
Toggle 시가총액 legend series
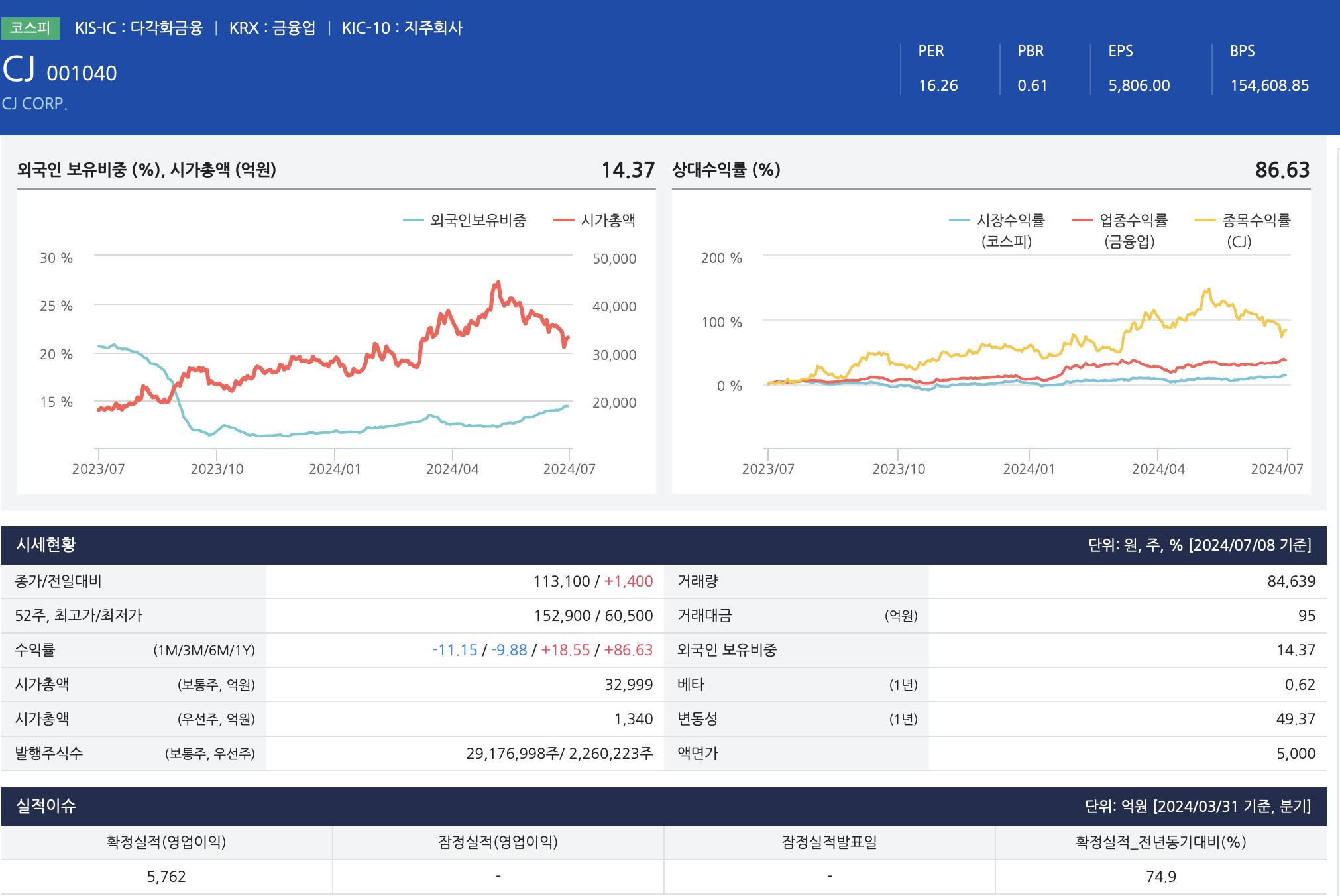[x=608, y=220]
